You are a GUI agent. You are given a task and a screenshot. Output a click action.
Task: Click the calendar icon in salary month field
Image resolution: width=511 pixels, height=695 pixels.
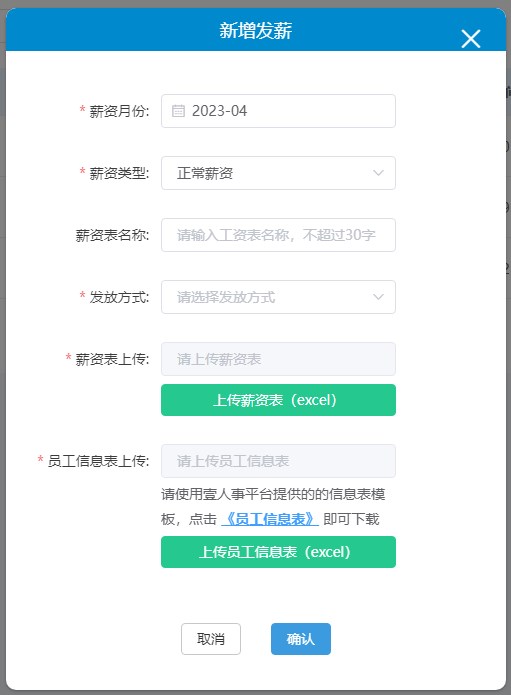pos(178,111)
